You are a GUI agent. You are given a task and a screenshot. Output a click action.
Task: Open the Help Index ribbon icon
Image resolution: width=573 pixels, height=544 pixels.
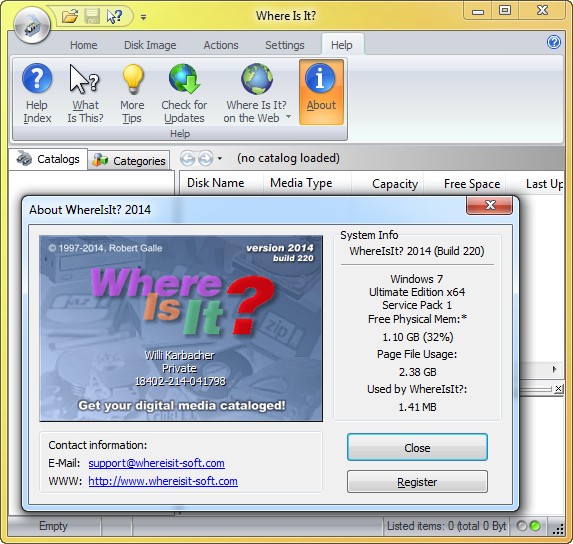pyautogui.click(x=37, y=94)
